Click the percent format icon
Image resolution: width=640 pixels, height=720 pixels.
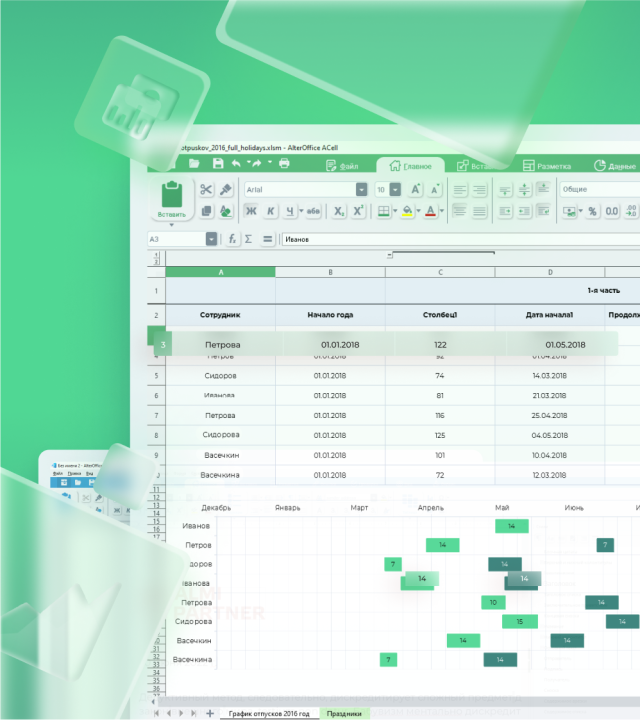(x=592, y=211)
